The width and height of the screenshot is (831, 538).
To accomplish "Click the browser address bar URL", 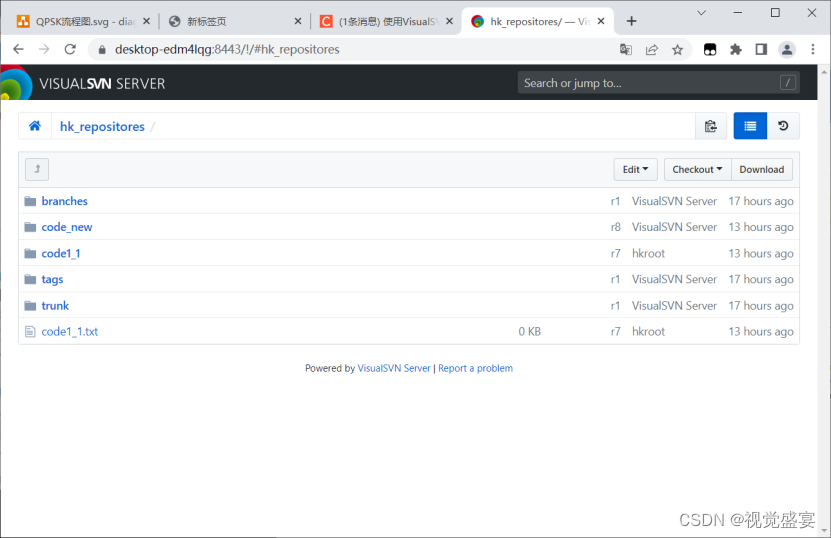I will [227, 50].
